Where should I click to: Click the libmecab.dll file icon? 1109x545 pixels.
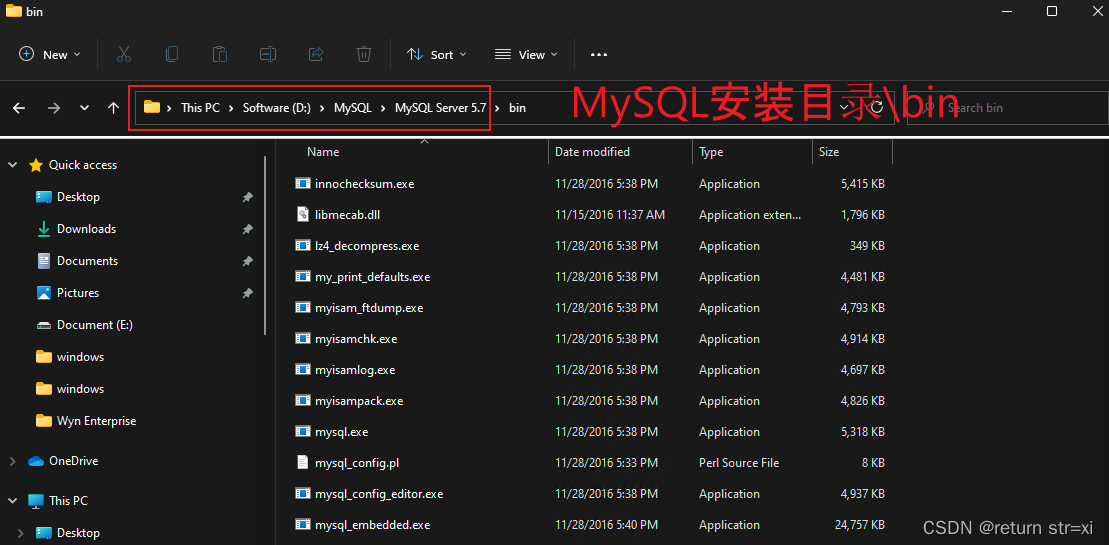coord(303,215)
